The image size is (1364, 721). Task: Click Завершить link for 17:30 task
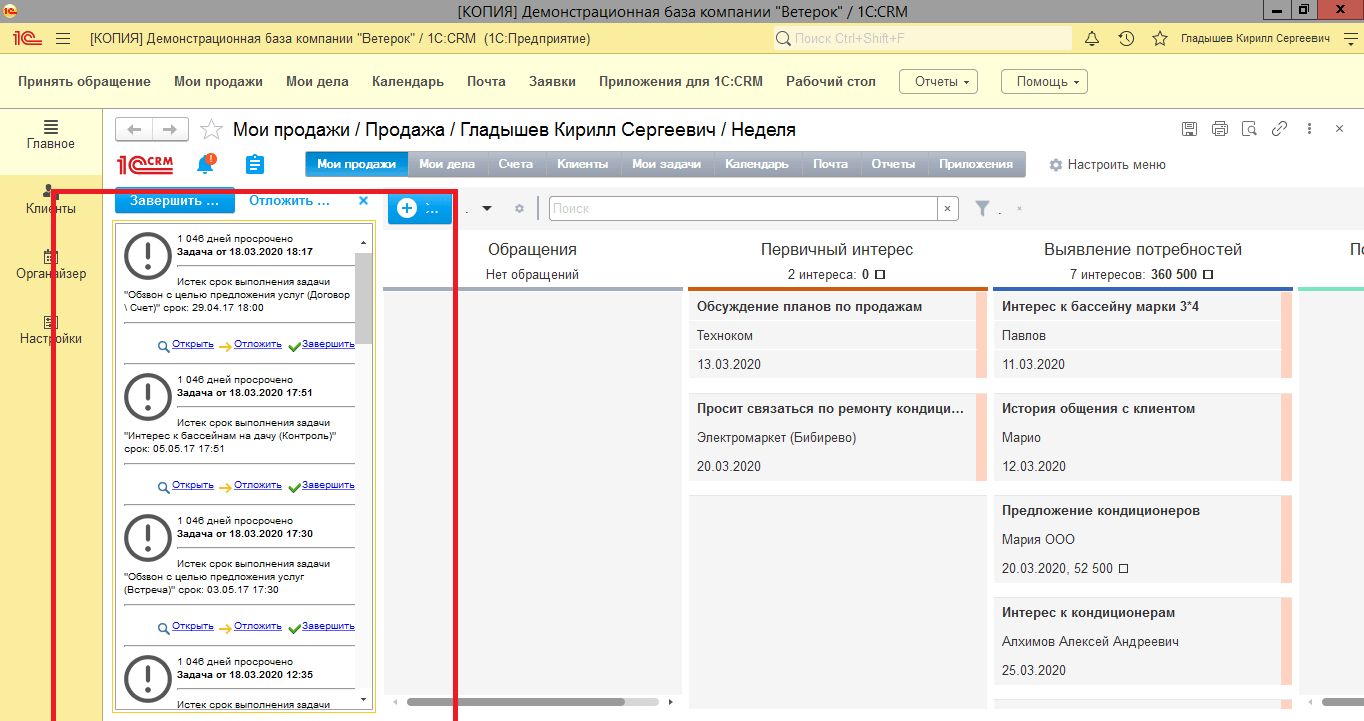click(328, 626)
